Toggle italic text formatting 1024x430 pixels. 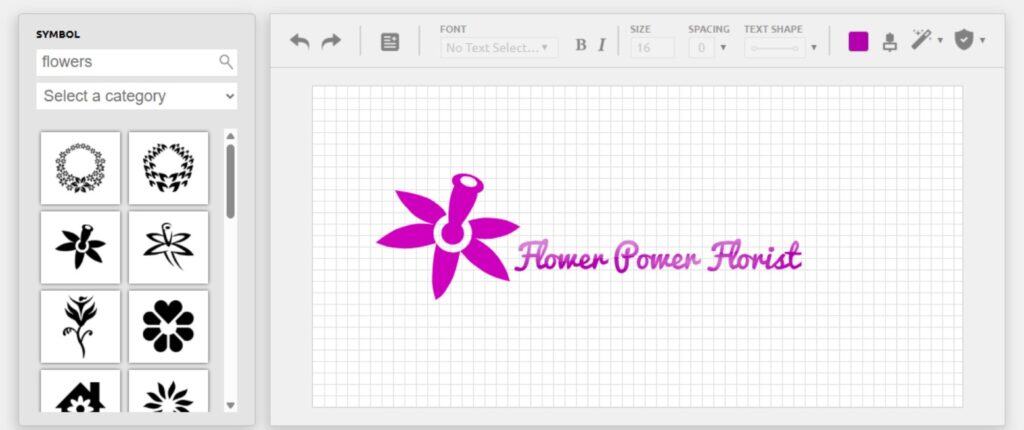[x=602, y=45]
